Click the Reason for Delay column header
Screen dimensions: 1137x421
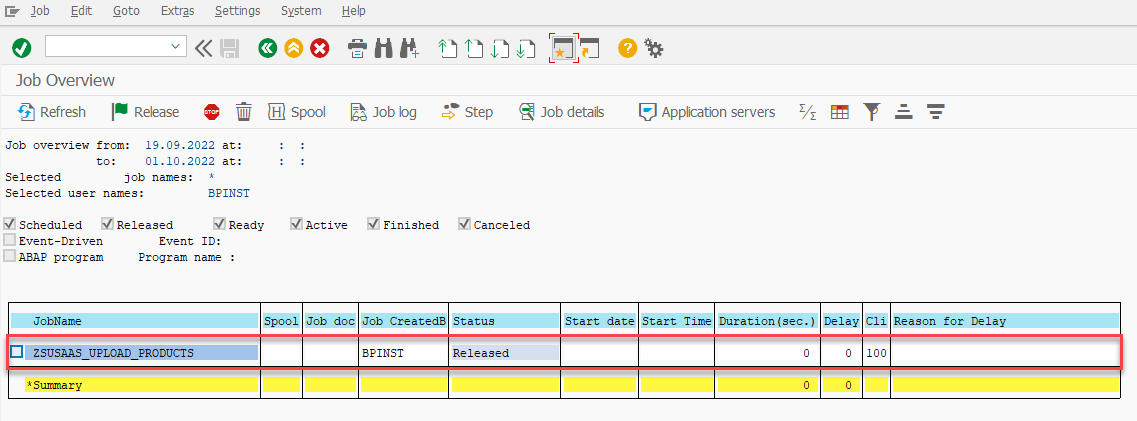click(x=1004, y=321)
